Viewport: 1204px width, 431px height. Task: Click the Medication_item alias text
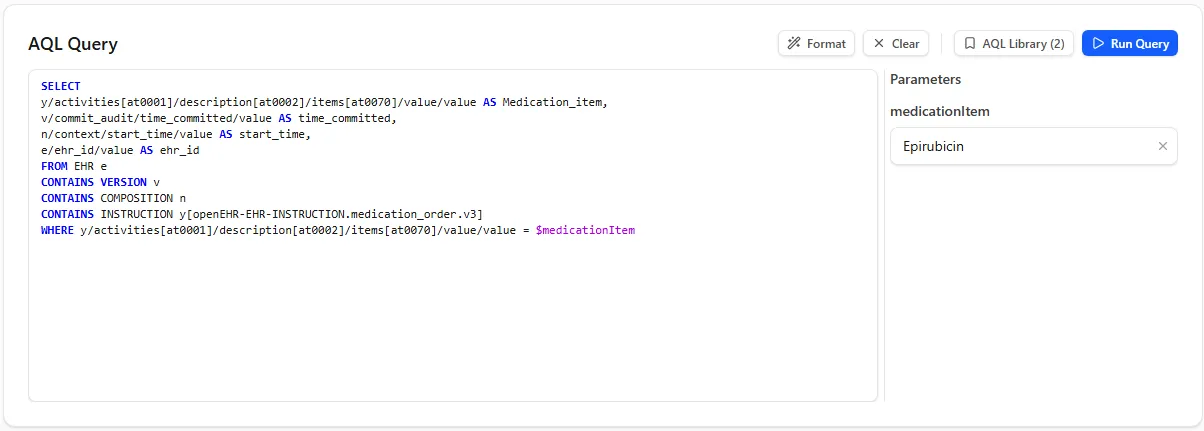(x=554, y=102)
